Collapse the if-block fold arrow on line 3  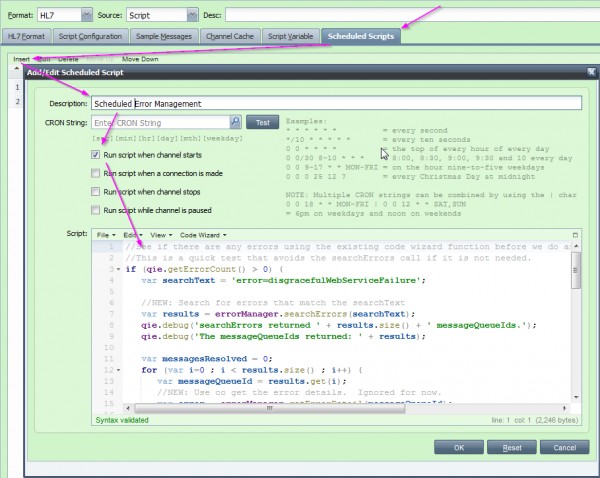coord(118,269)
